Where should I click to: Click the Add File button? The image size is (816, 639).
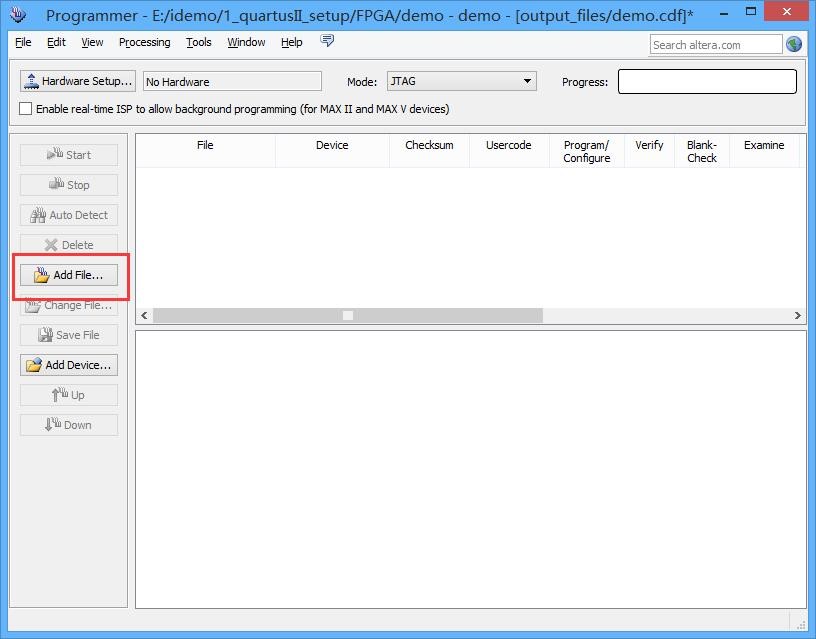69,275
